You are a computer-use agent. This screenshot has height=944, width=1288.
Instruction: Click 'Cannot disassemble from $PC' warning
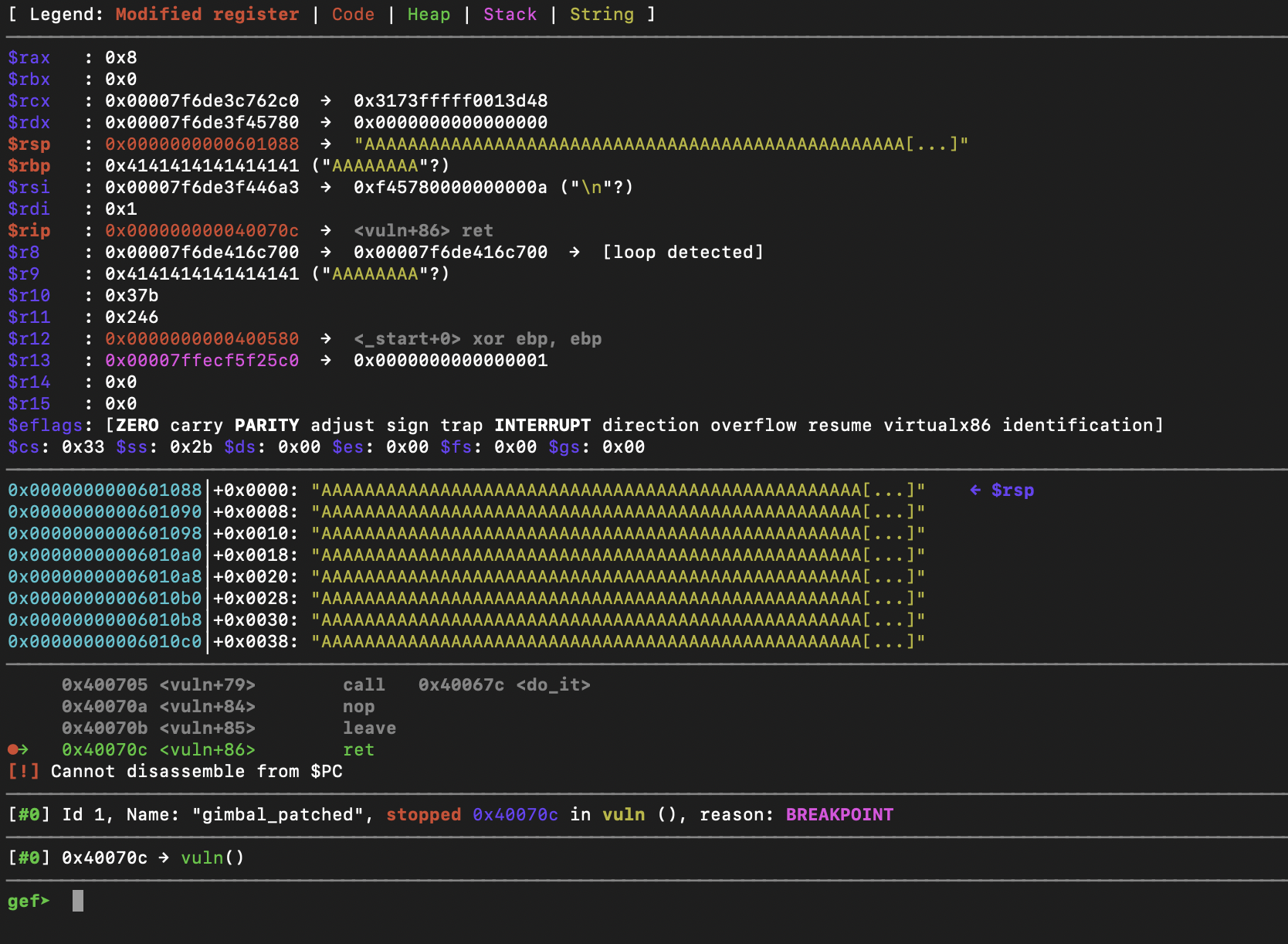[x=197, y=772]
